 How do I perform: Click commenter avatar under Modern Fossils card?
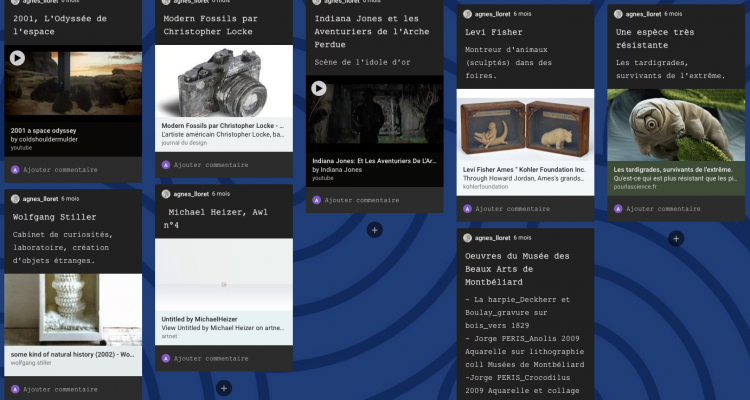click(166, 165)
